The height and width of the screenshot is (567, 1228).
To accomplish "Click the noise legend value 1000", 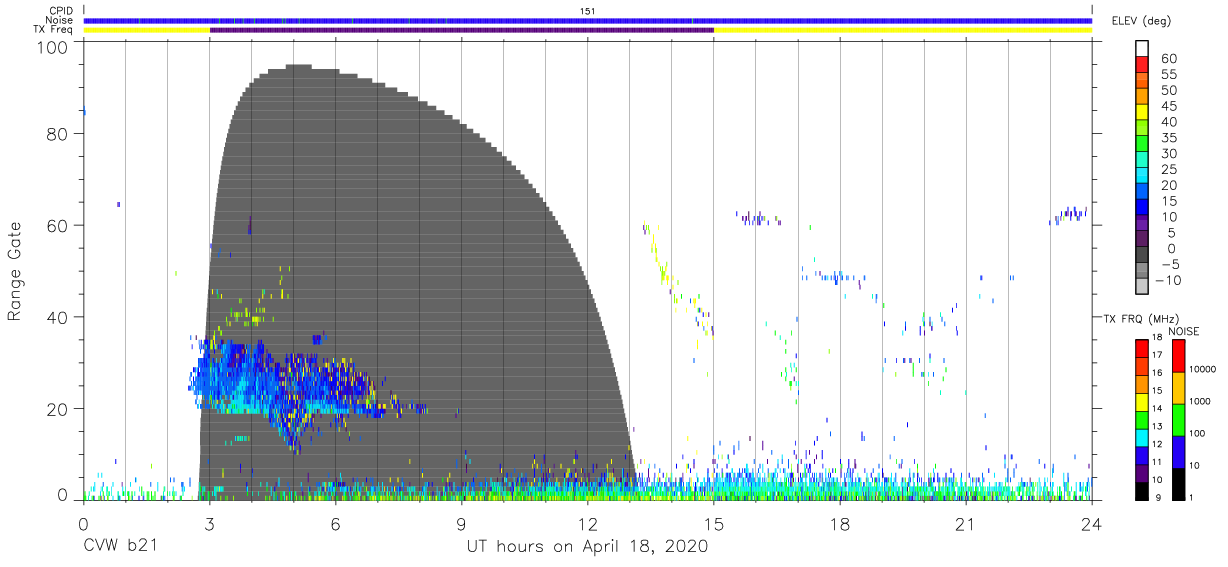I will coord(1200,402).
